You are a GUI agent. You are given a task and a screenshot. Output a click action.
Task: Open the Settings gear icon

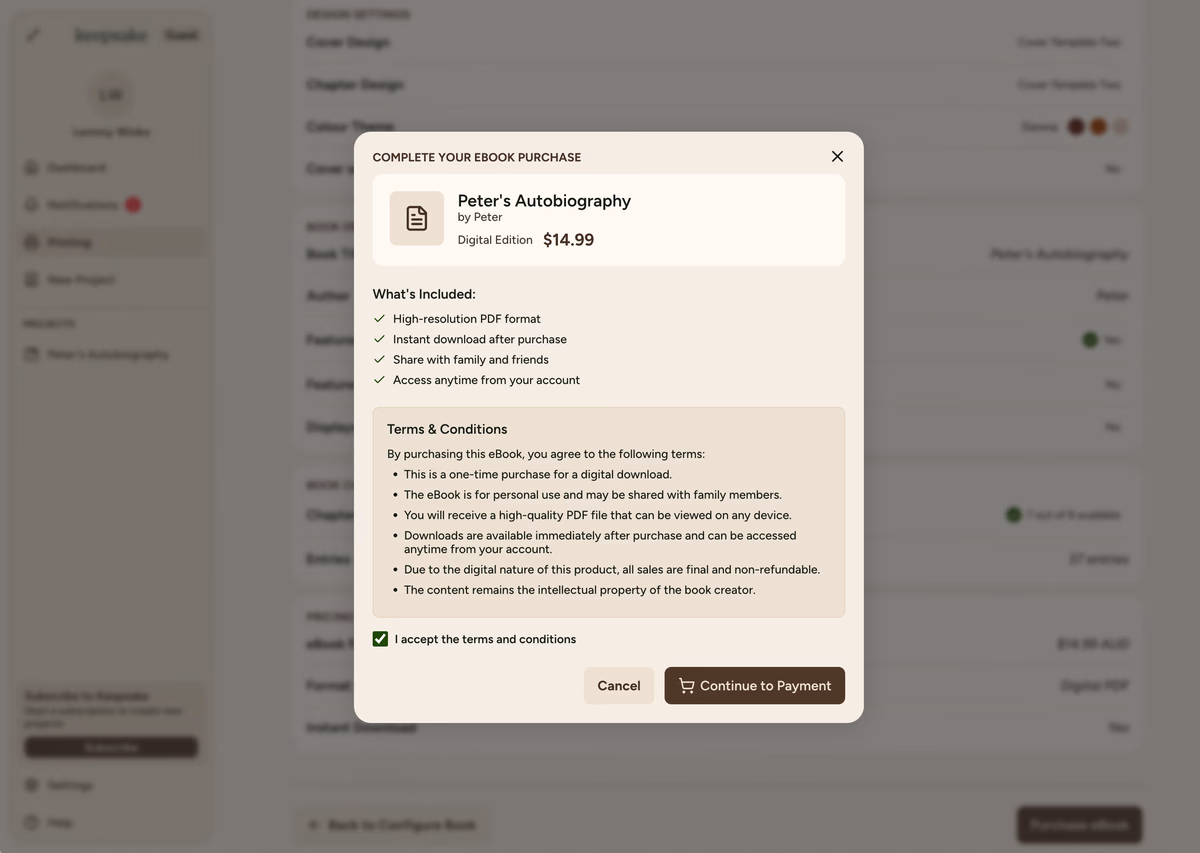(x=32, y=786)
